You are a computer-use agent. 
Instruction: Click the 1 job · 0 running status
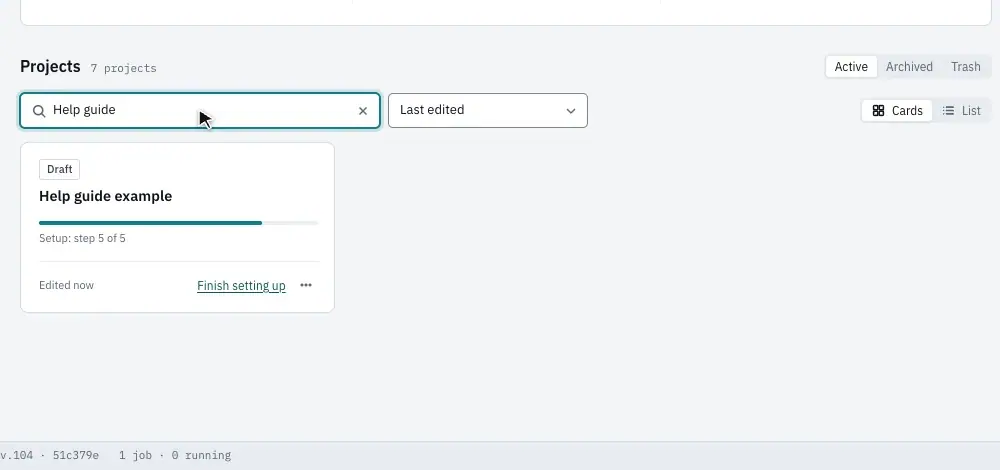point(175,455)
